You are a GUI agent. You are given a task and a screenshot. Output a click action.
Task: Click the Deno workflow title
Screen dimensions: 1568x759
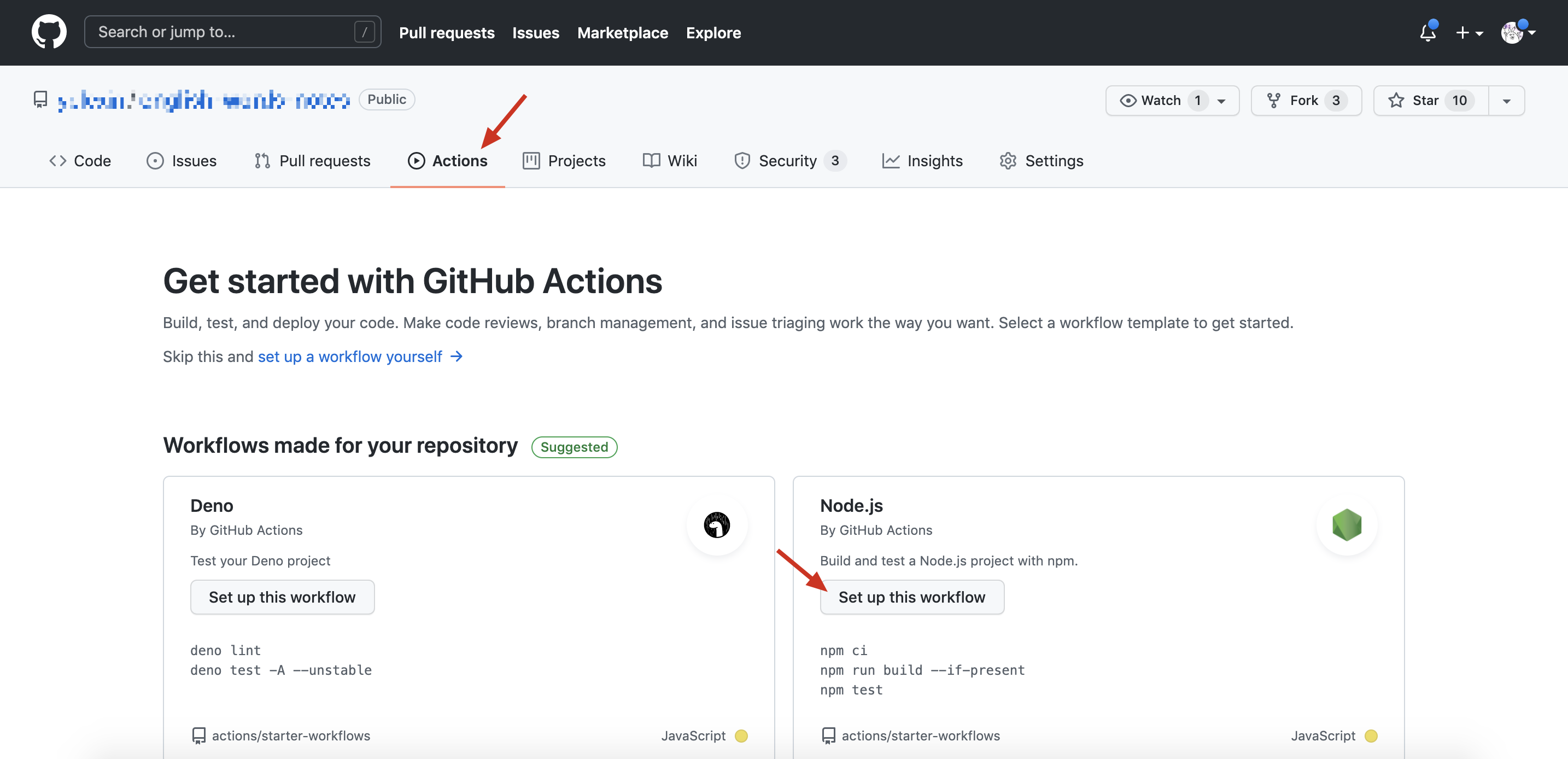click(212, 505)
